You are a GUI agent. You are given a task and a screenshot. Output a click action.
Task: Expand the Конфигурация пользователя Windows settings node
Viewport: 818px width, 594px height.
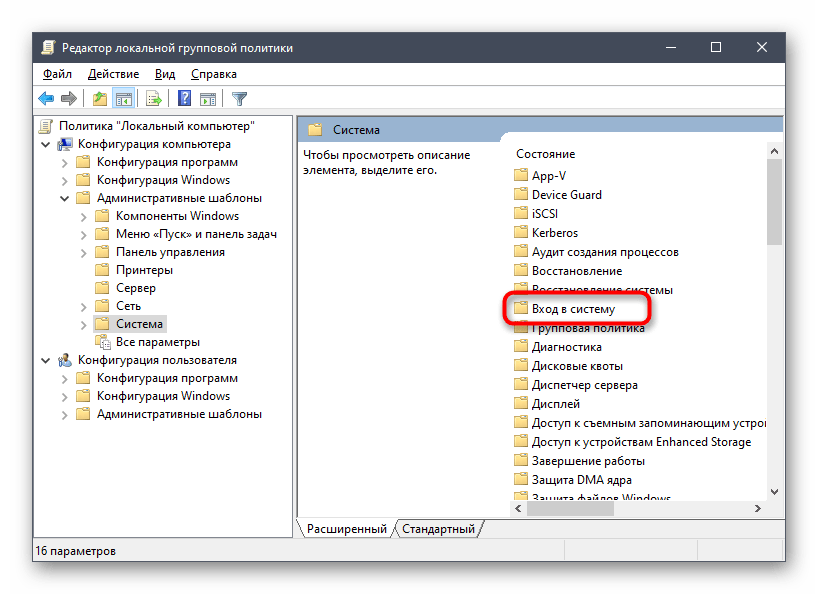click(64, 396)
